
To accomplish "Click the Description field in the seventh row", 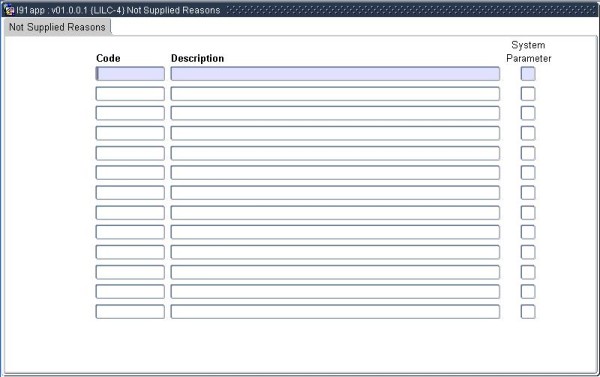I will coord(335,193).
